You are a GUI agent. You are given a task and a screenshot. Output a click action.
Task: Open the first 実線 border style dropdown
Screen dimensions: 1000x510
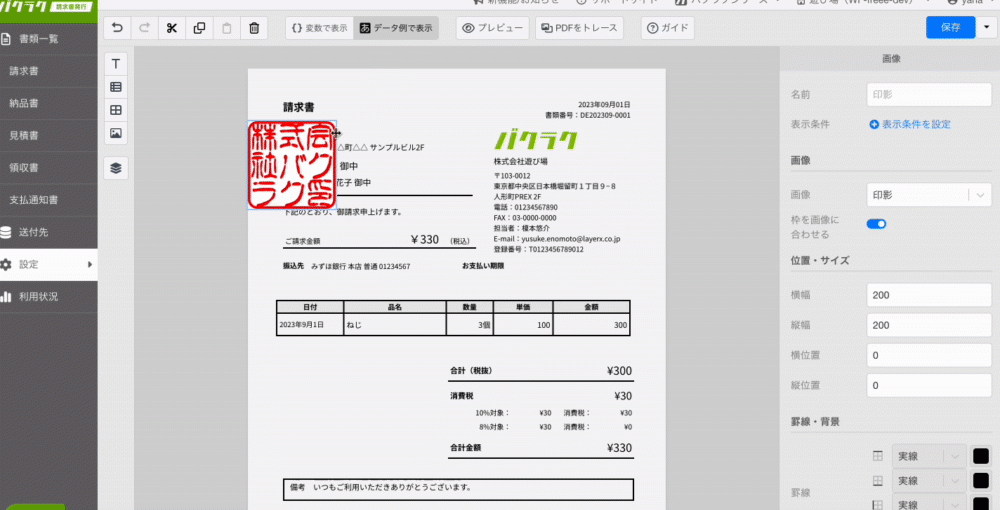click(x=929, y=456)
